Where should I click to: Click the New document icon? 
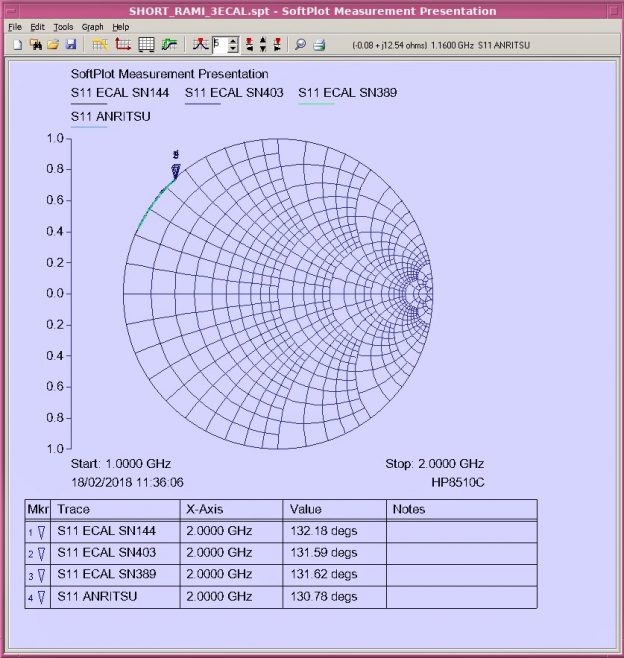[18, 44]
